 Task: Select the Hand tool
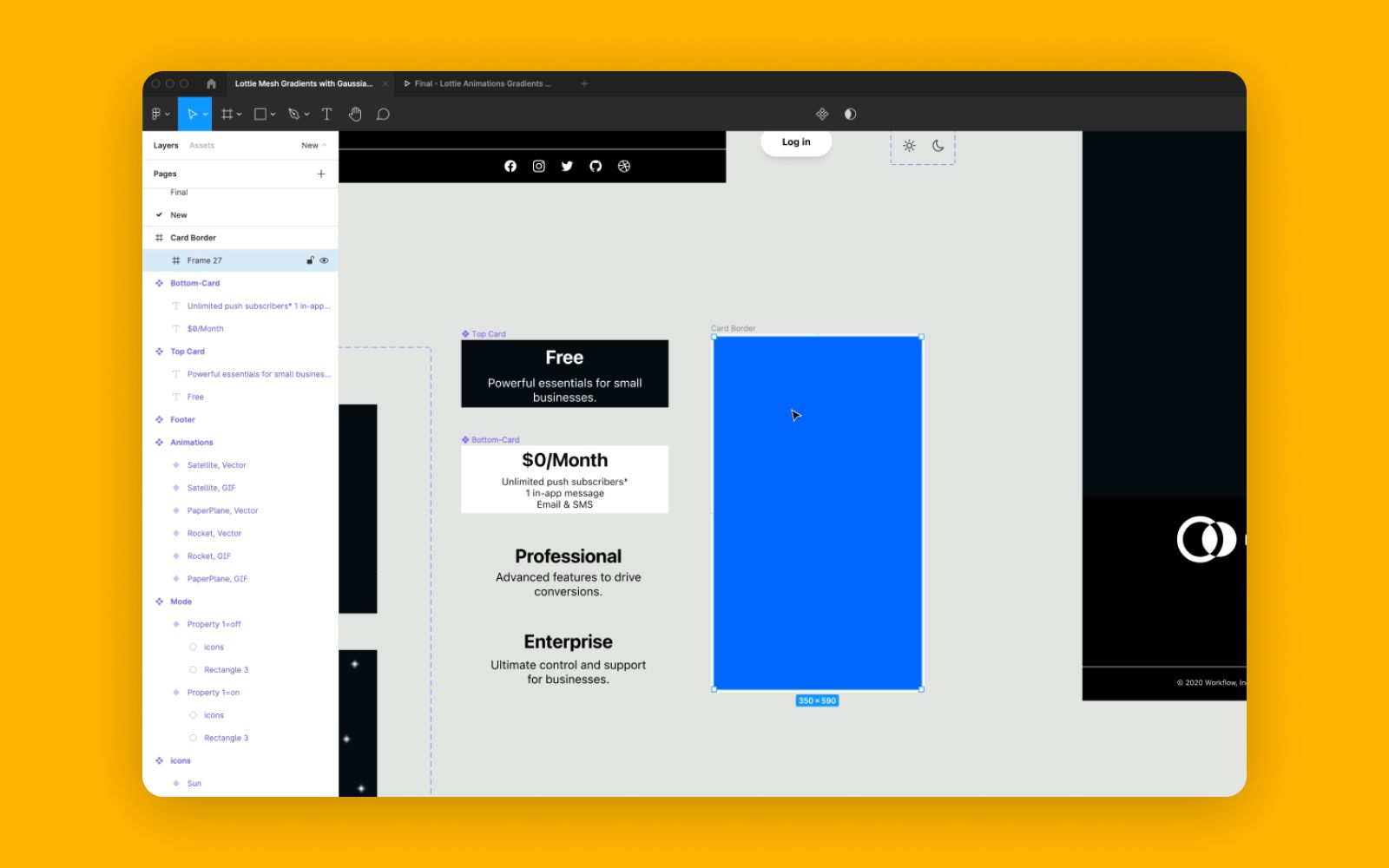coord(355,114)
